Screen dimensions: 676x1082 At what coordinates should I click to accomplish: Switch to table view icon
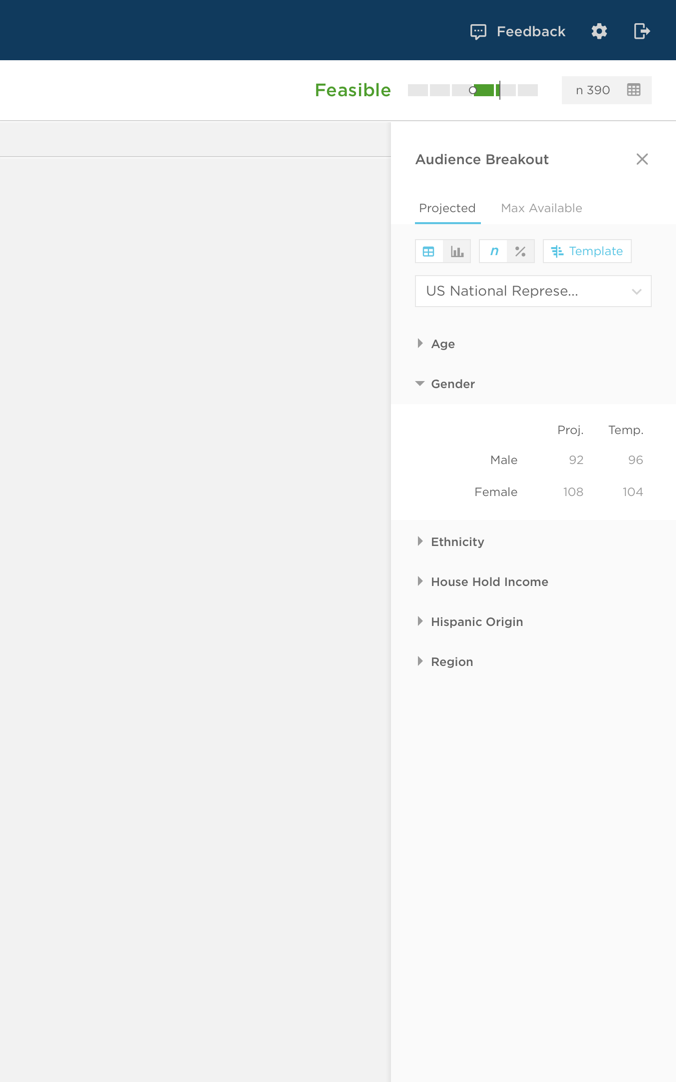pos(429,251)
